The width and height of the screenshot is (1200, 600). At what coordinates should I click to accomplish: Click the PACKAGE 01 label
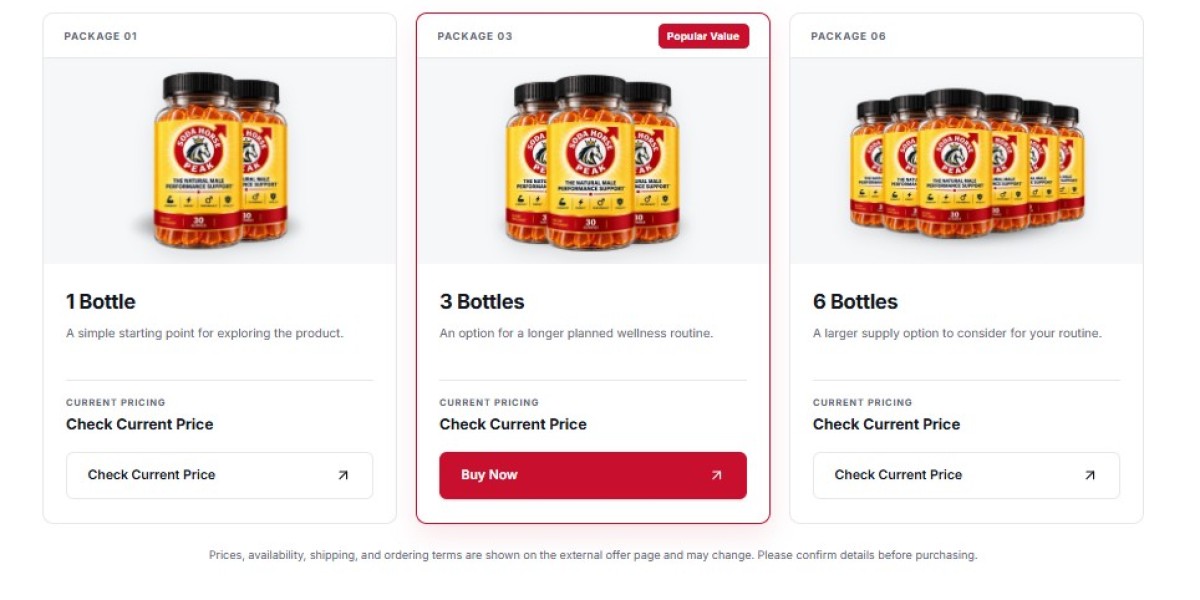click(101, 36)
